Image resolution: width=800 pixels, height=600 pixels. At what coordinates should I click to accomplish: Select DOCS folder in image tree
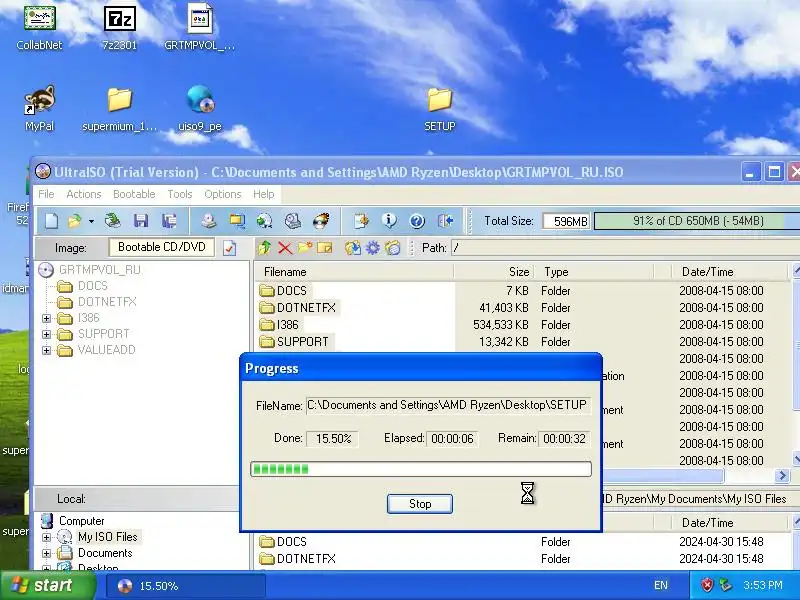92,286
